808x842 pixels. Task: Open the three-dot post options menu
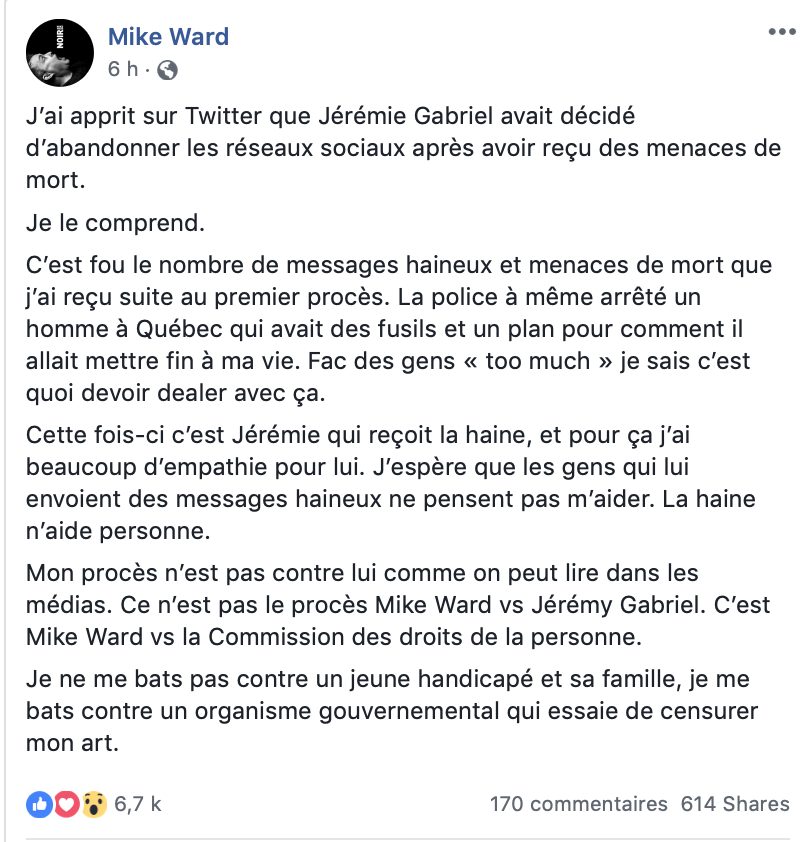click(782, 32)
